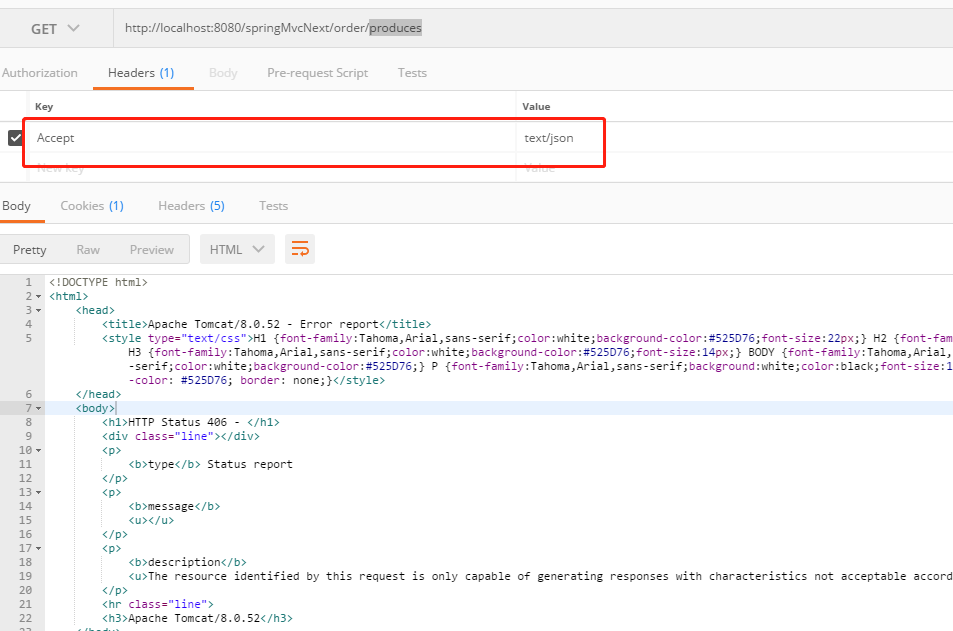
Task: Collapse the p tag on line 17
Action: click(x=38, y=548)
